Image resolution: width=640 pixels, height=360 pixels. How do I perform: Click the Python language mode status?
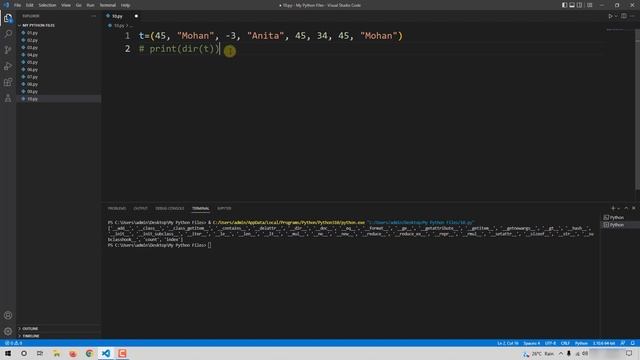click(x=581, y=343)
